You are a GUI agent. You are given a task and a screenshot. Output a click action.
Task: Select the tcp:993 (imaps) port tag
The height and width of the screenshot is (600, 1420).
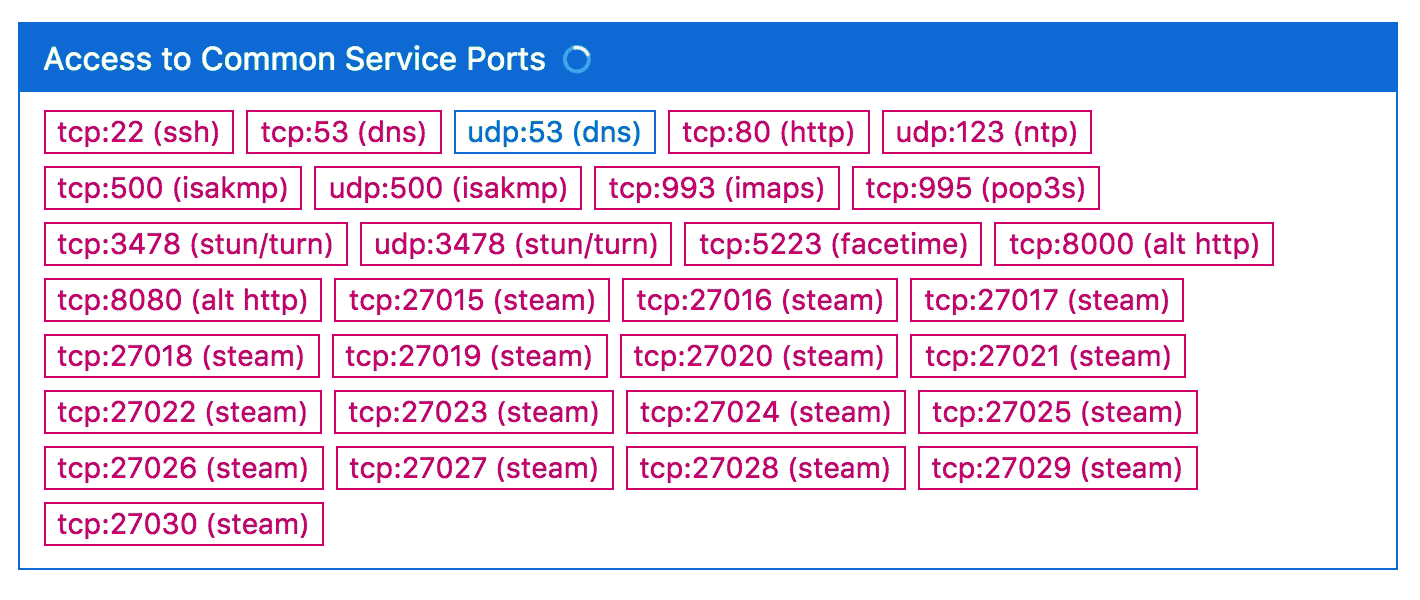(x=717, y=188)
